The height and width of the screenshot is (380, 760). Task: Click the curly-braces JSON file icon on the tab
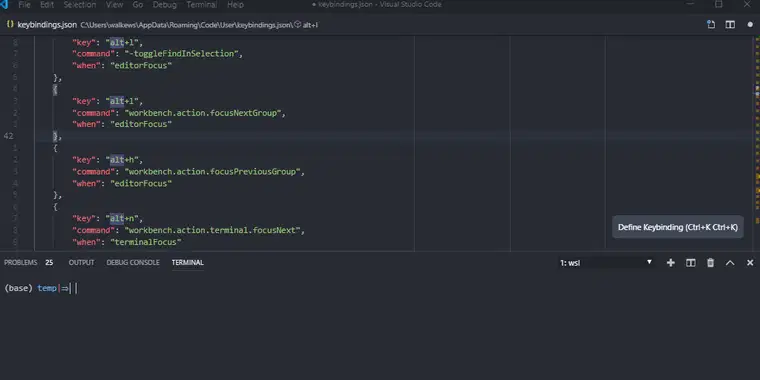point(10,24)
